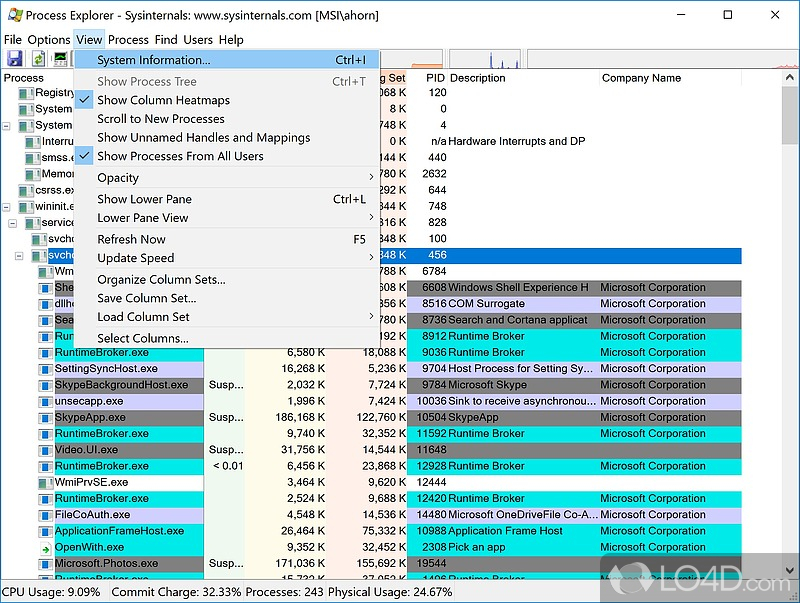Toggle Show Processes From All Users
This screenshot has height=603, width=800.
tap(227, 156)
